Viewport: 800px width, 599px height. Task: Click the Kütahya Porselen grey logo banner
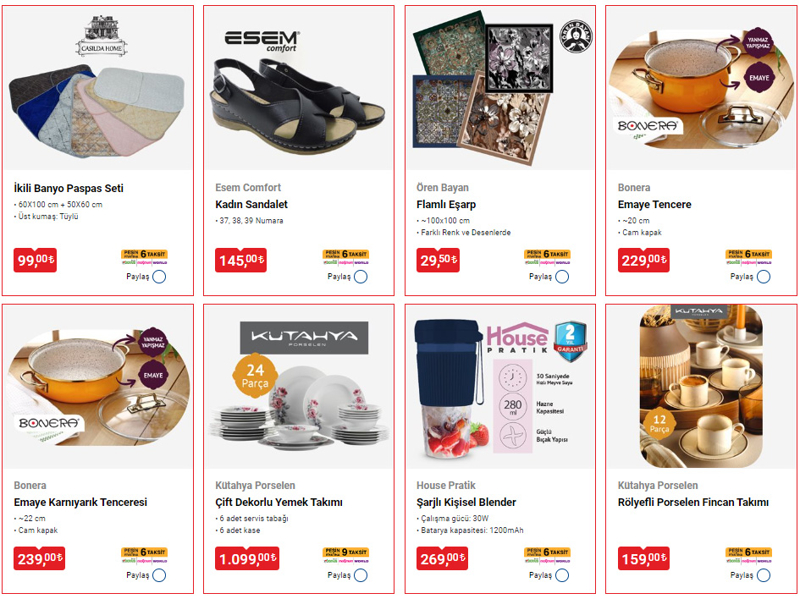coord(304,337)
